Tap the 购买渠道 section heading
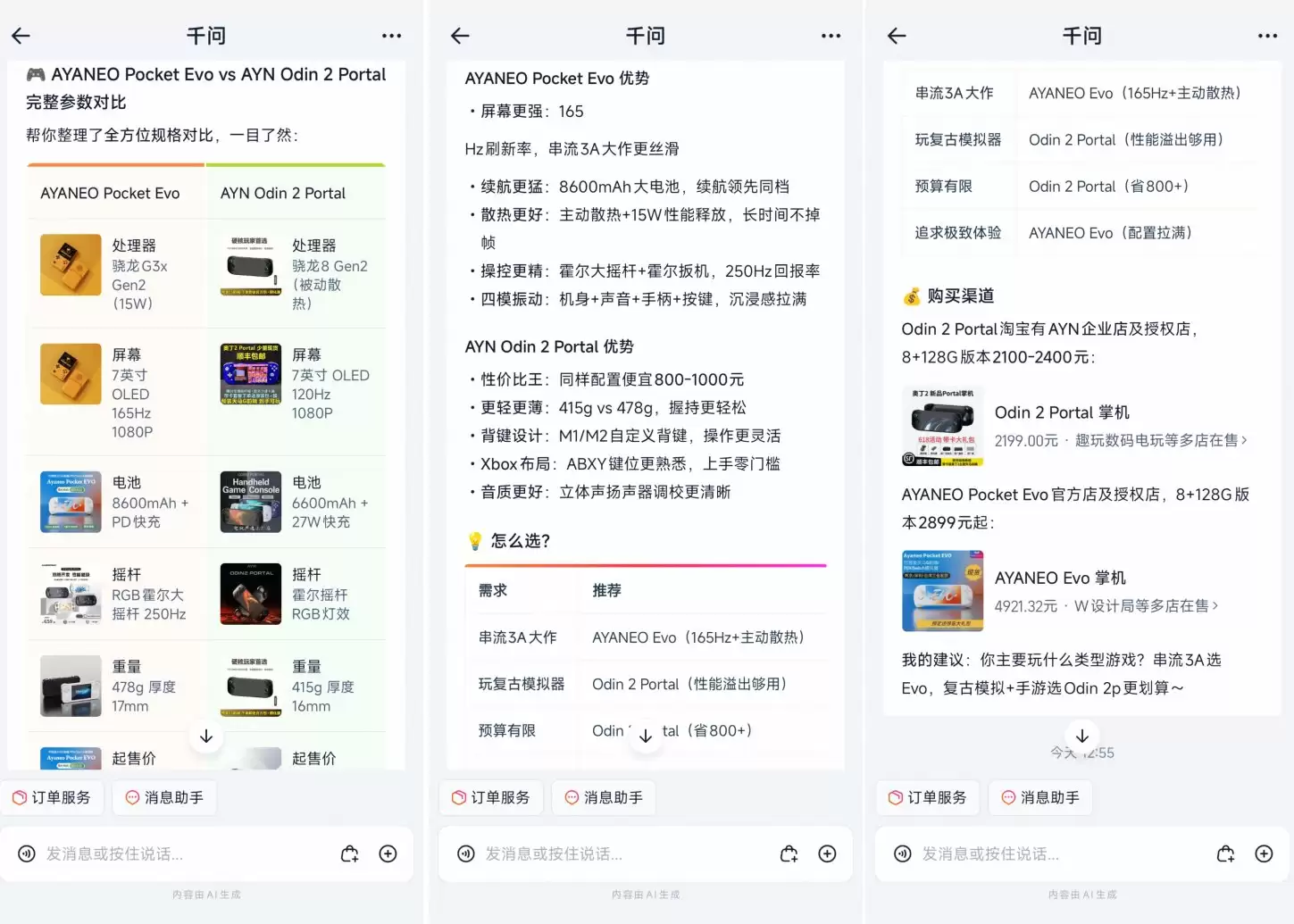The image size is (1294, 924). [948, 296]
